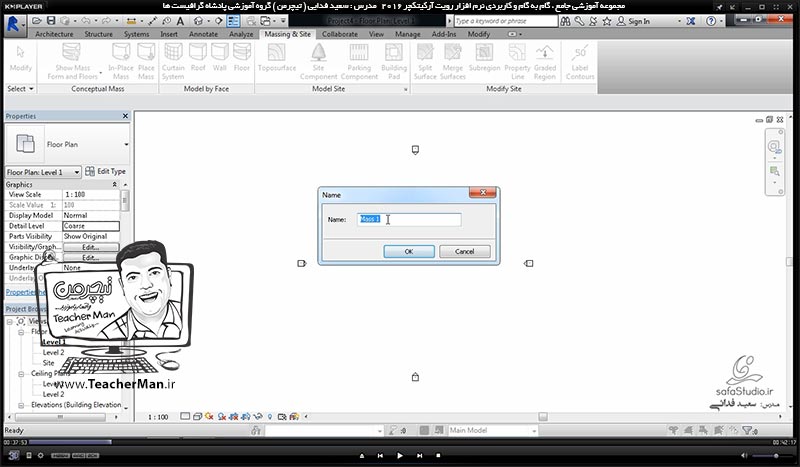
Task: Click the Edit Type button
Action: (106, 171)
